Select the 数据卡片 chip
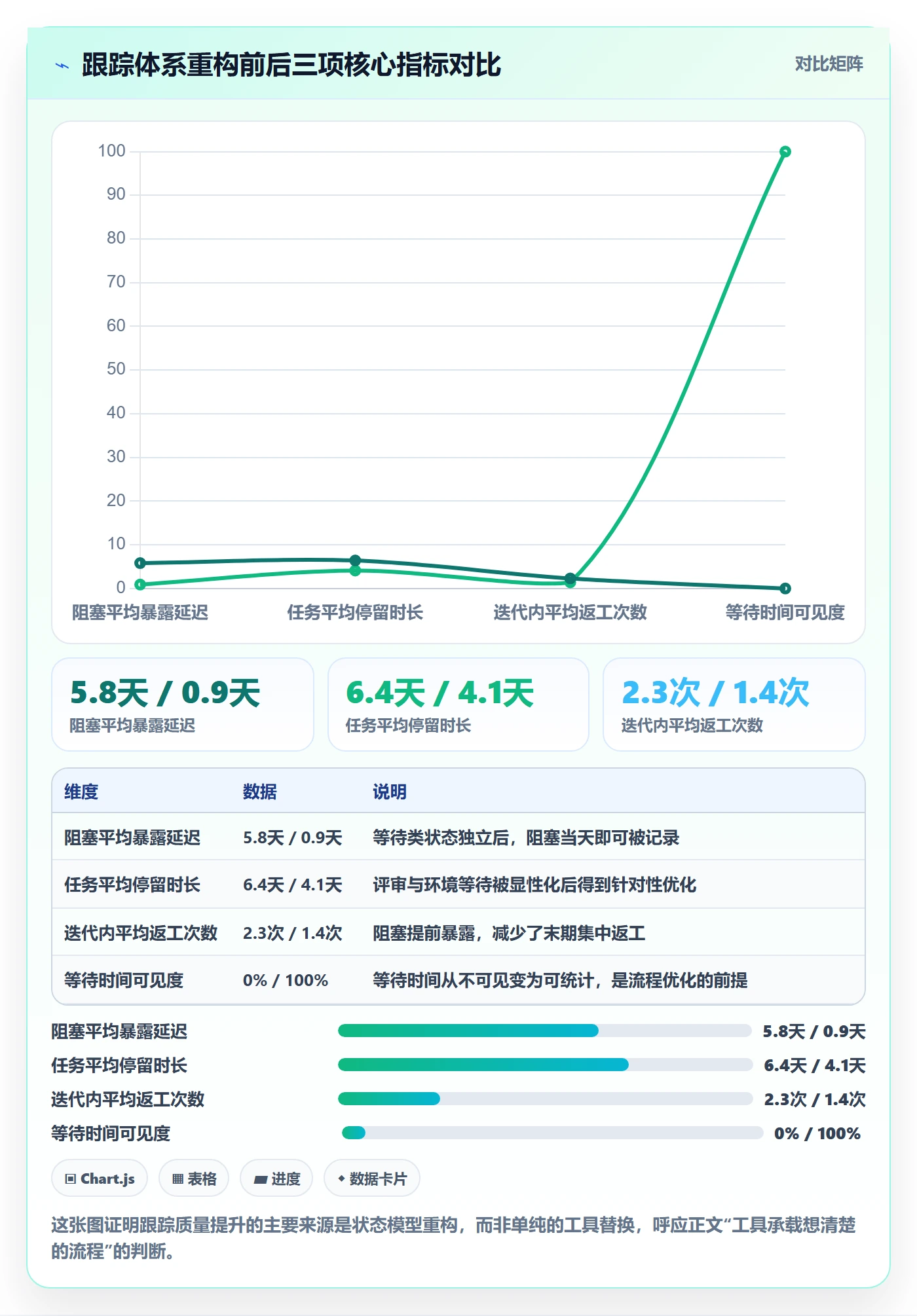Viewport: 917px width, 1316px height. tap(372, 1179)
